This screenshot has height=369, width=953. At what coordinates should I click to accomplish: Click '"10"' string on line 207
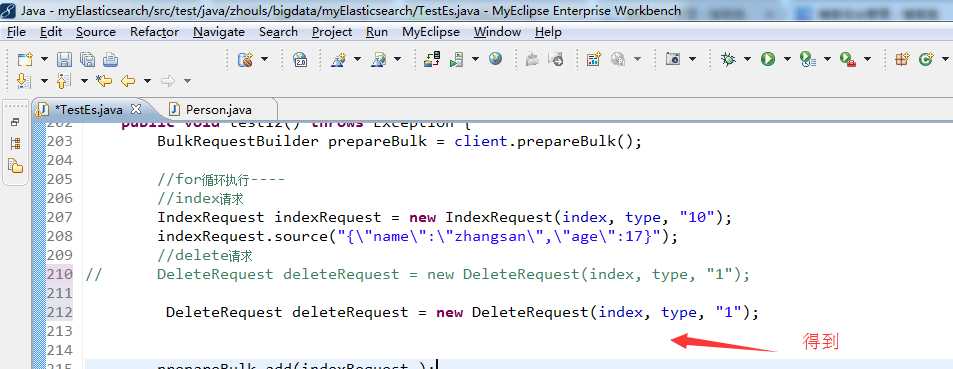click(x=696, y=217)
